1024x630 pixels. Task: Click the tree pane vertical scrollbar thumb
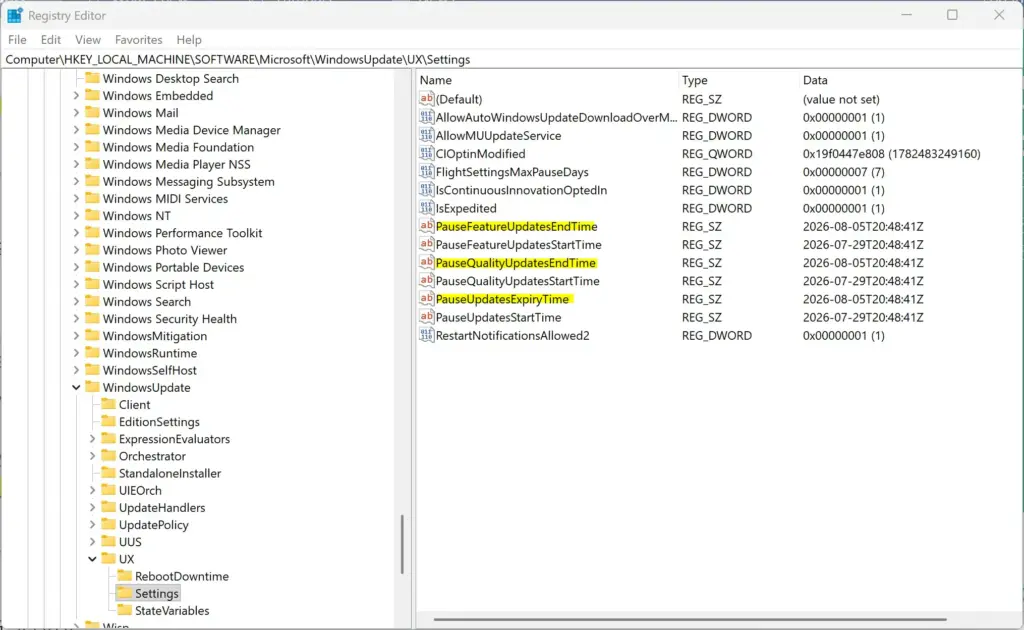click(x=402, y=544)
